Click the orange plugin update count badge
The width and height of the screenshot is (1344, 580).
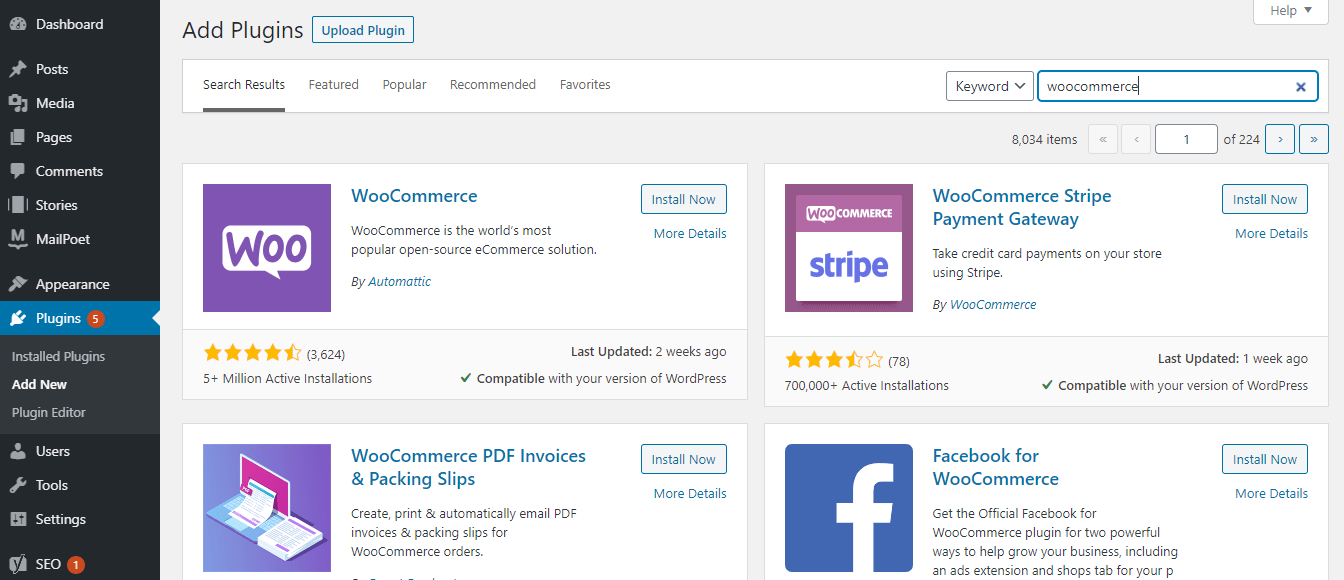[95, 319]
